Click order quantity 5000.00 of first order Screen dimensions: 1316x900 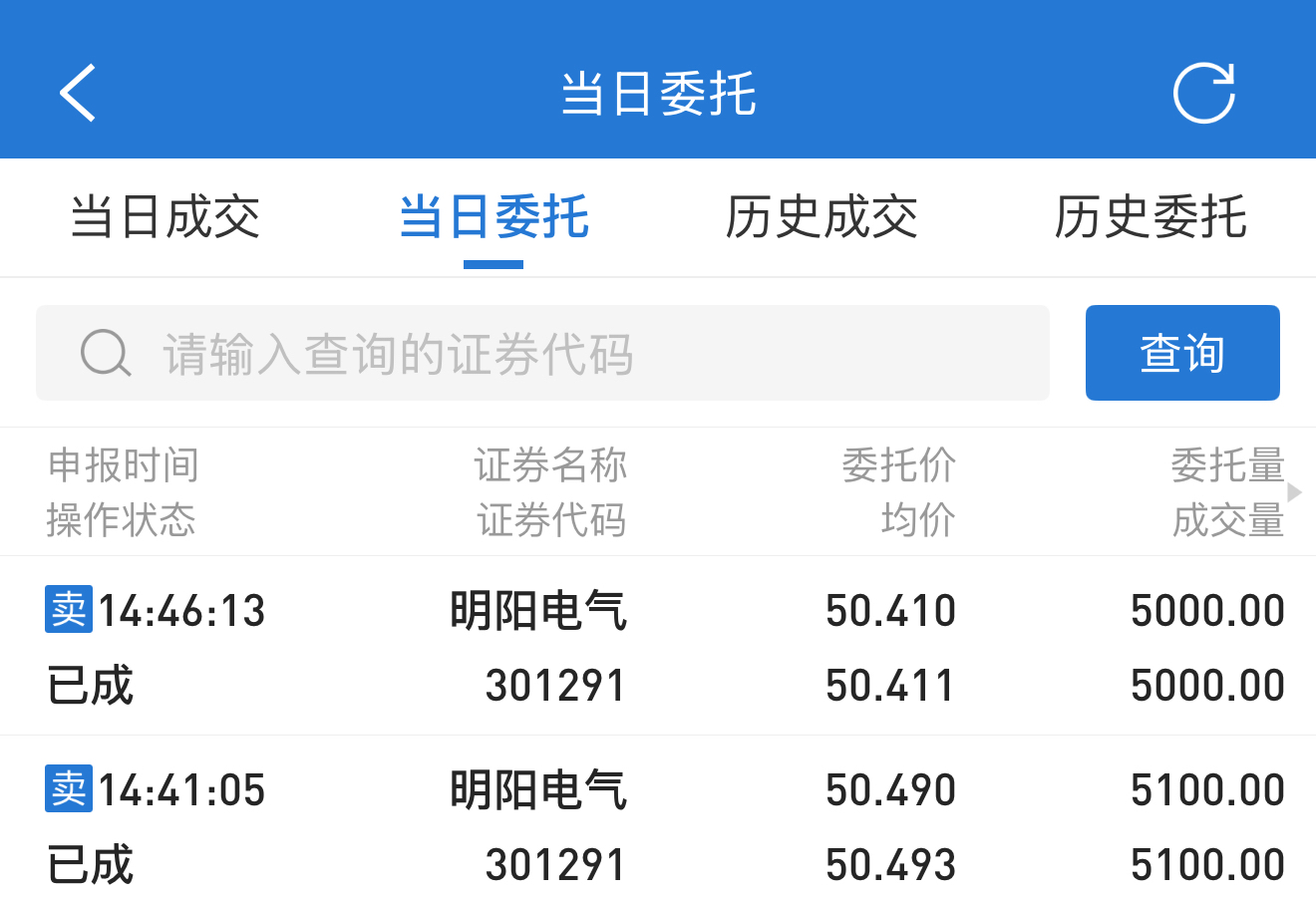(1208, 611)
